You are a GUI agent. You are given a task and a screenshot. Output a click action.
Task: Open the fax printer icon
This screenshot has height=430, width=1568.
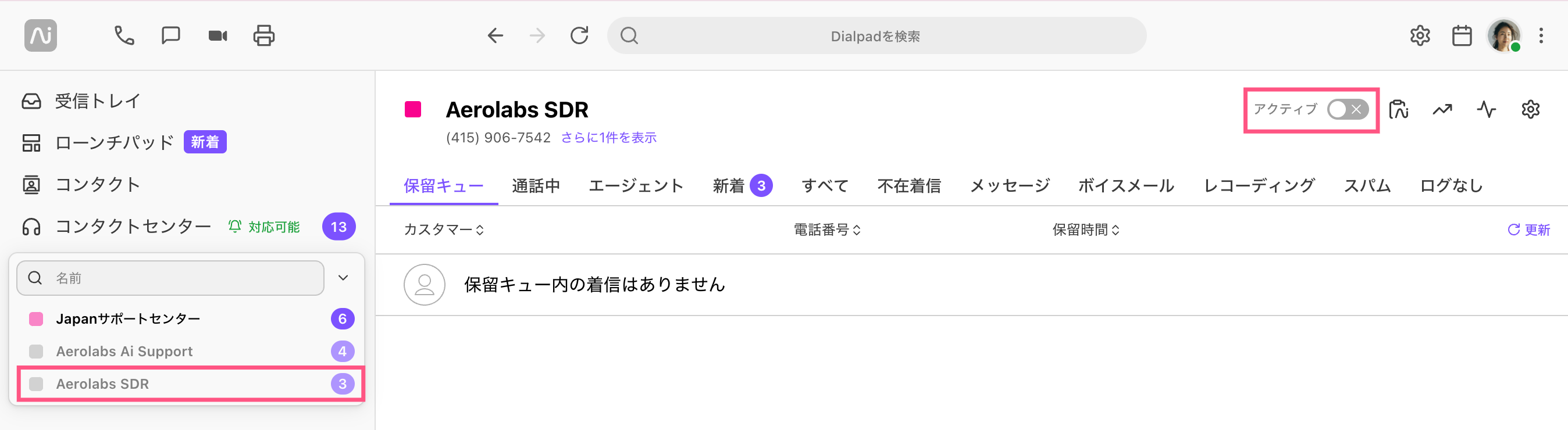(263, 36)
